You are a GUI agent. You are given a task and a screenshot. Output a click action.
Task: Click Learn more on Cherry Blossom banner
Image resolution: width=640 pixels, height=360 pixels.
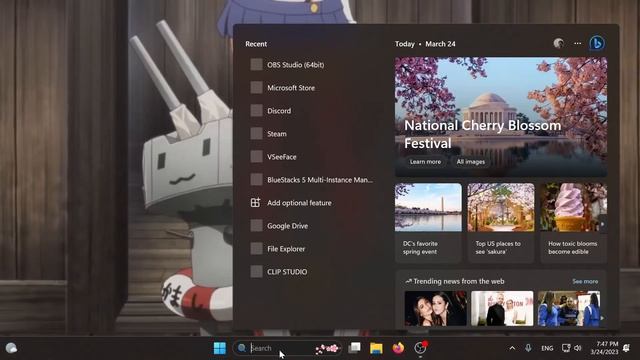click(425, 162)
